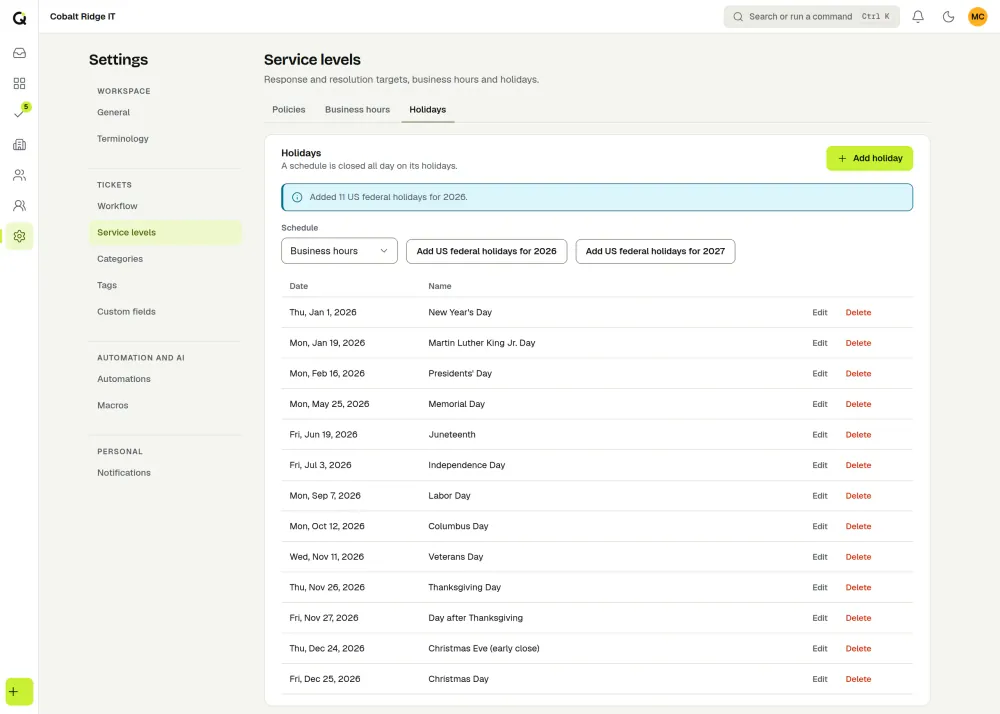The image size is (1000, 714).
Task: Delete Martin Luther King Jr. Day
Action: click(858, 343)
